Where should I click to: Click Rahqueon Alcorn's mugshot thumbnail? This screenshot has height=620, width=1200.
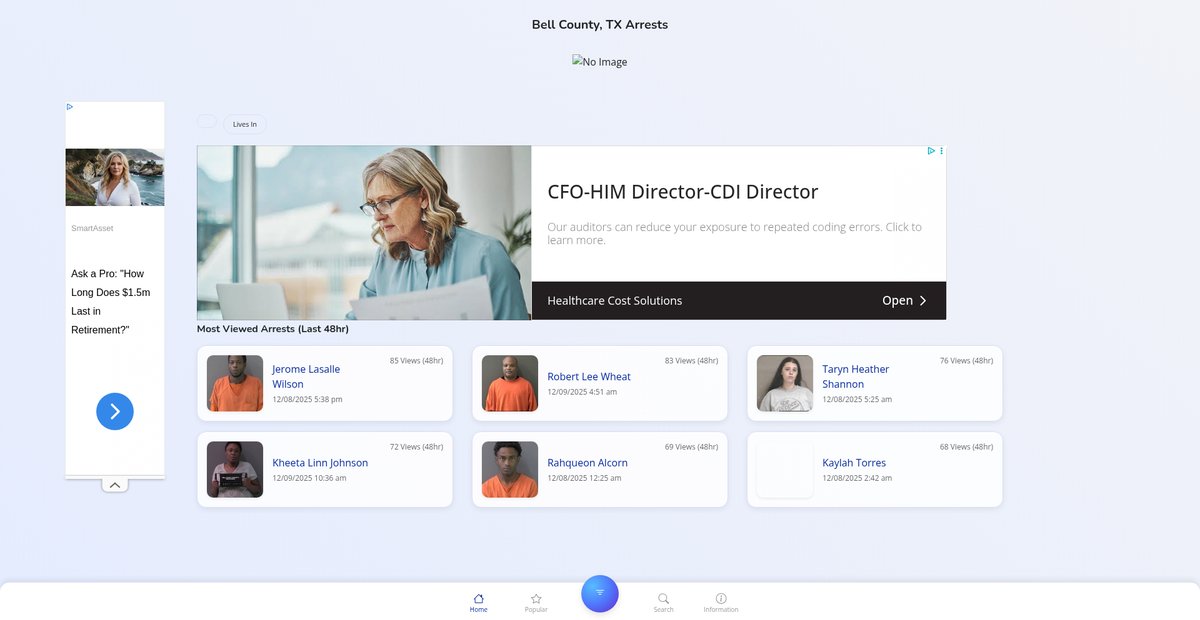[x=510, y=470]
